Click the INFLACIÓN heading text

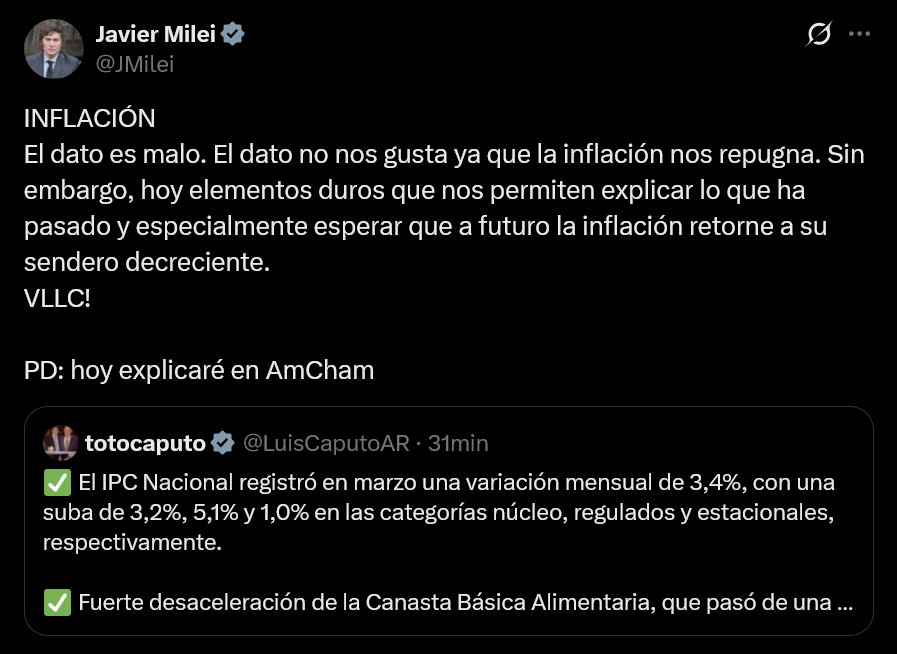89,118
